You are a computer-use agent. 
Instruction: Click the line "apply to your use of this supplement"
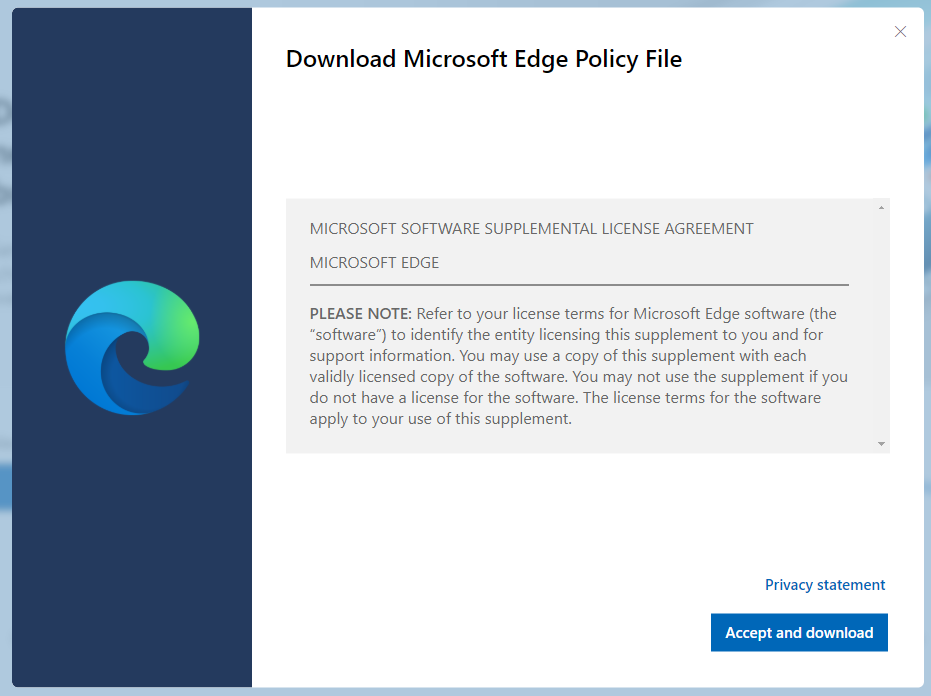(x=440, y=419)
